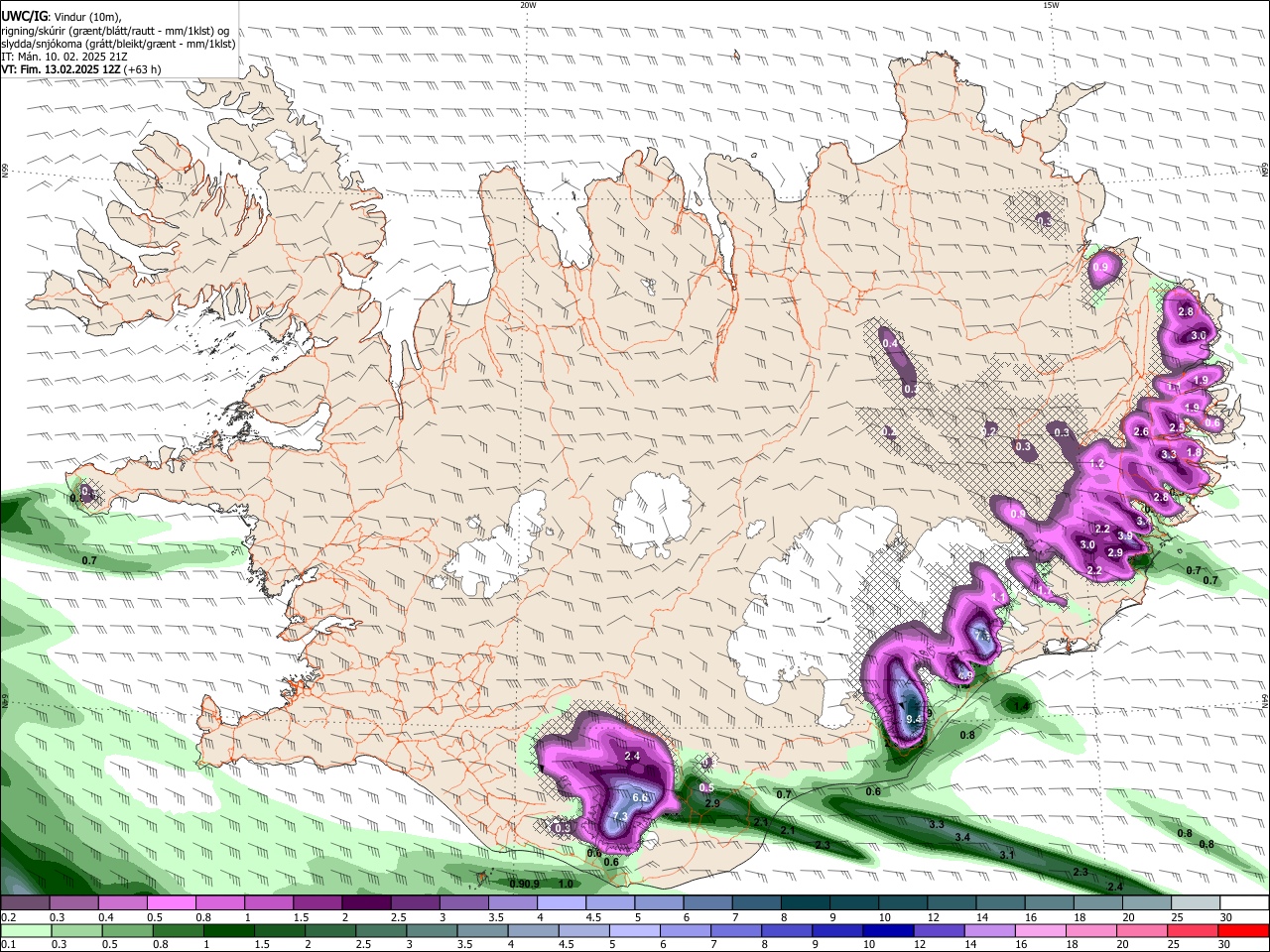The width and height of the screenshot is (1270, 952).
Task: Click the 1.4 rain value off the southeast coast
Action: point(1021,706)
